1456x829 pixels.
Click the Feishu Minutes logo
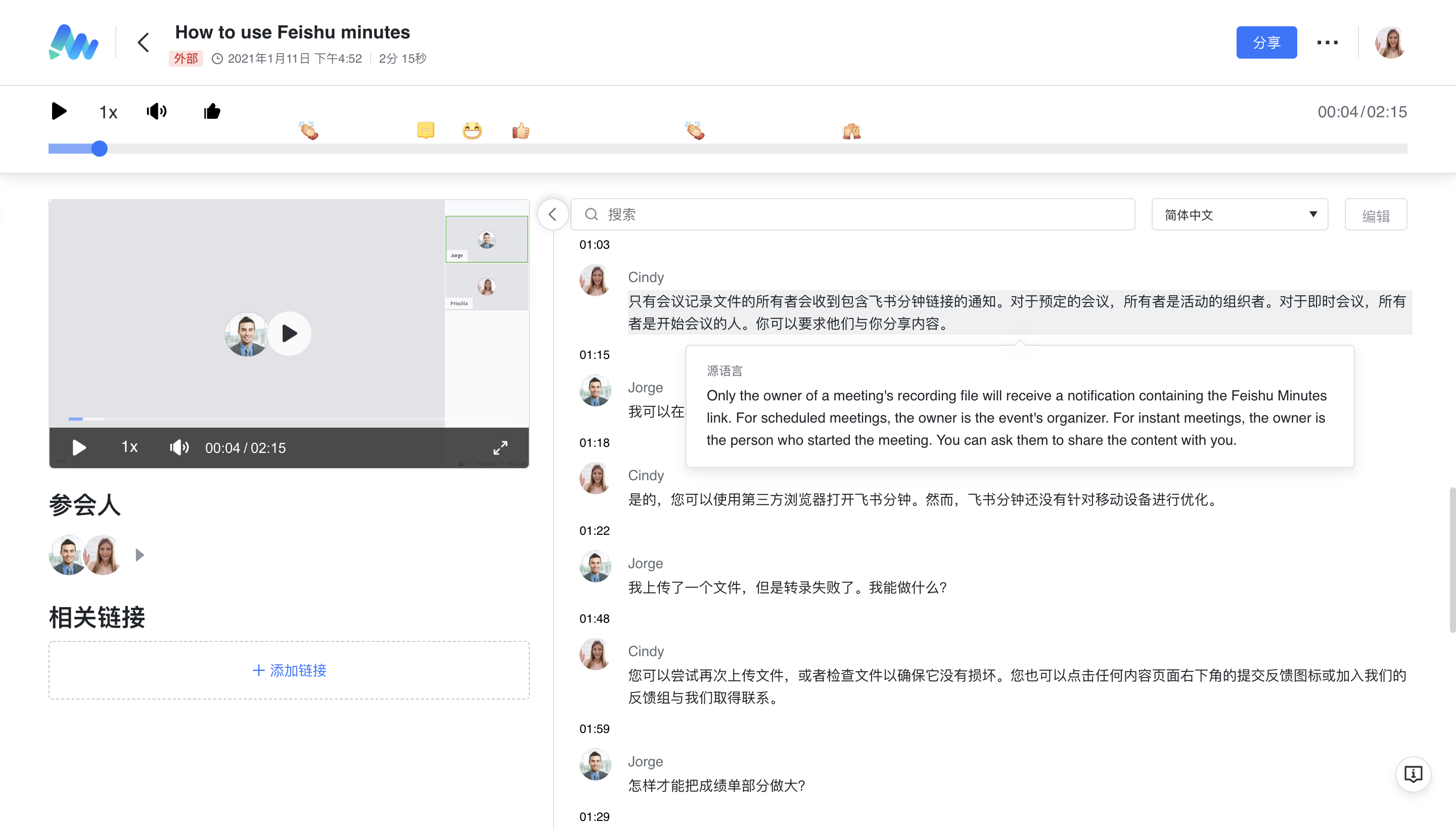tap(73, 42)
